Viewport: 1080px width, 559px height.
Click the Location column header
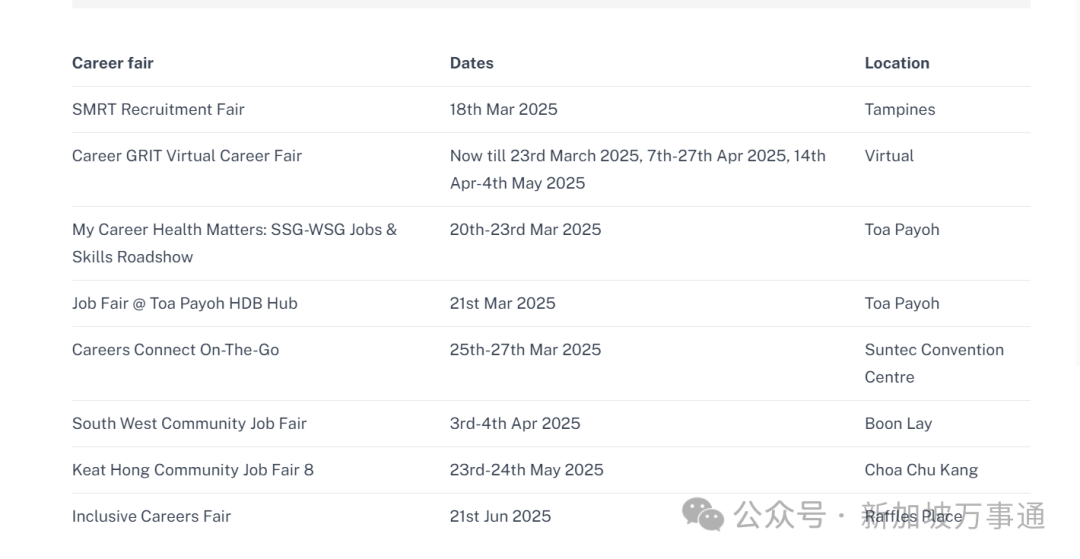tap(897, 63)
